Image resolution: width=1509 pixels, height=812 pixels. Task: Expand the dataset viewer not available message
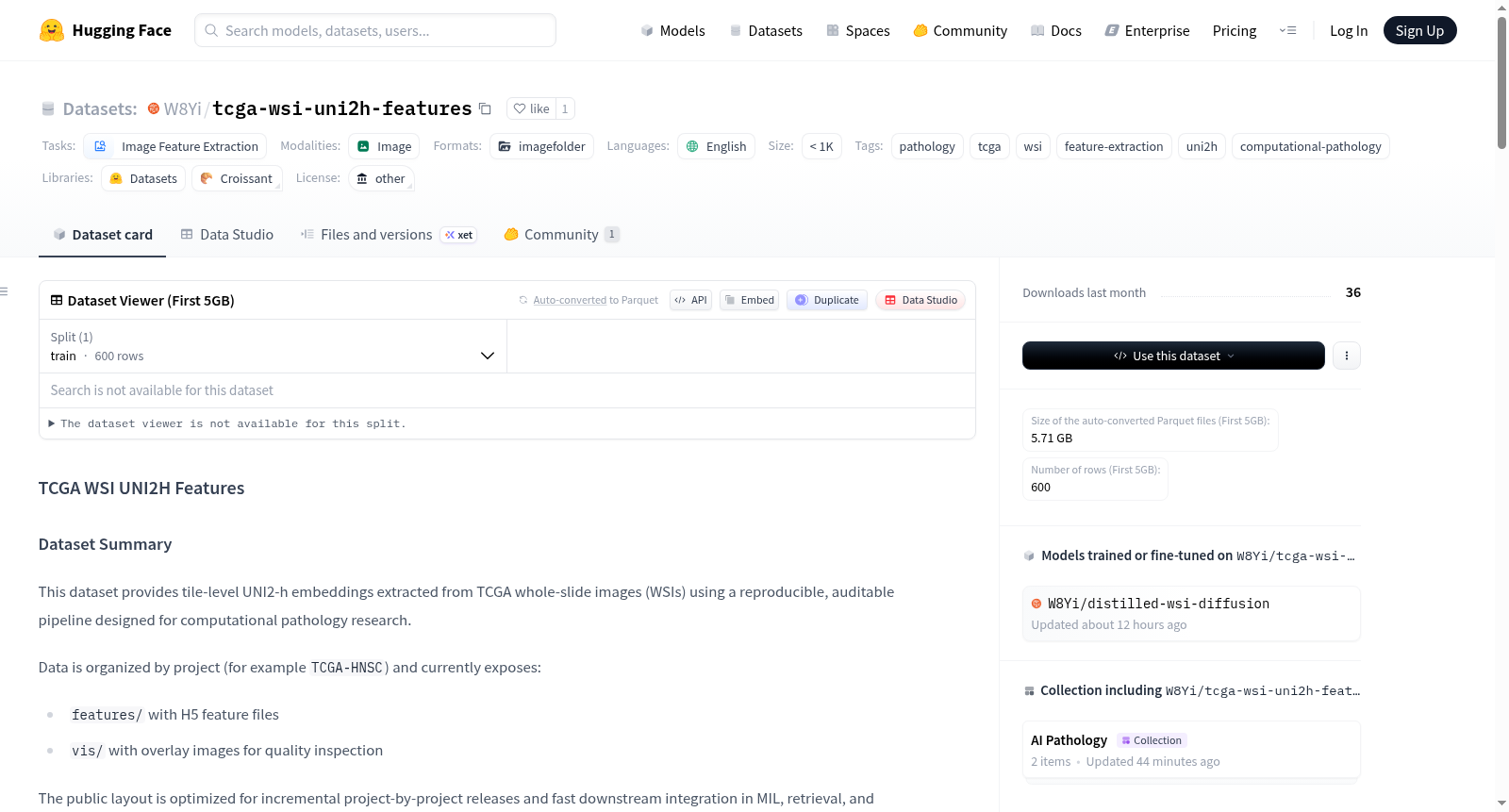click(227, 423)
